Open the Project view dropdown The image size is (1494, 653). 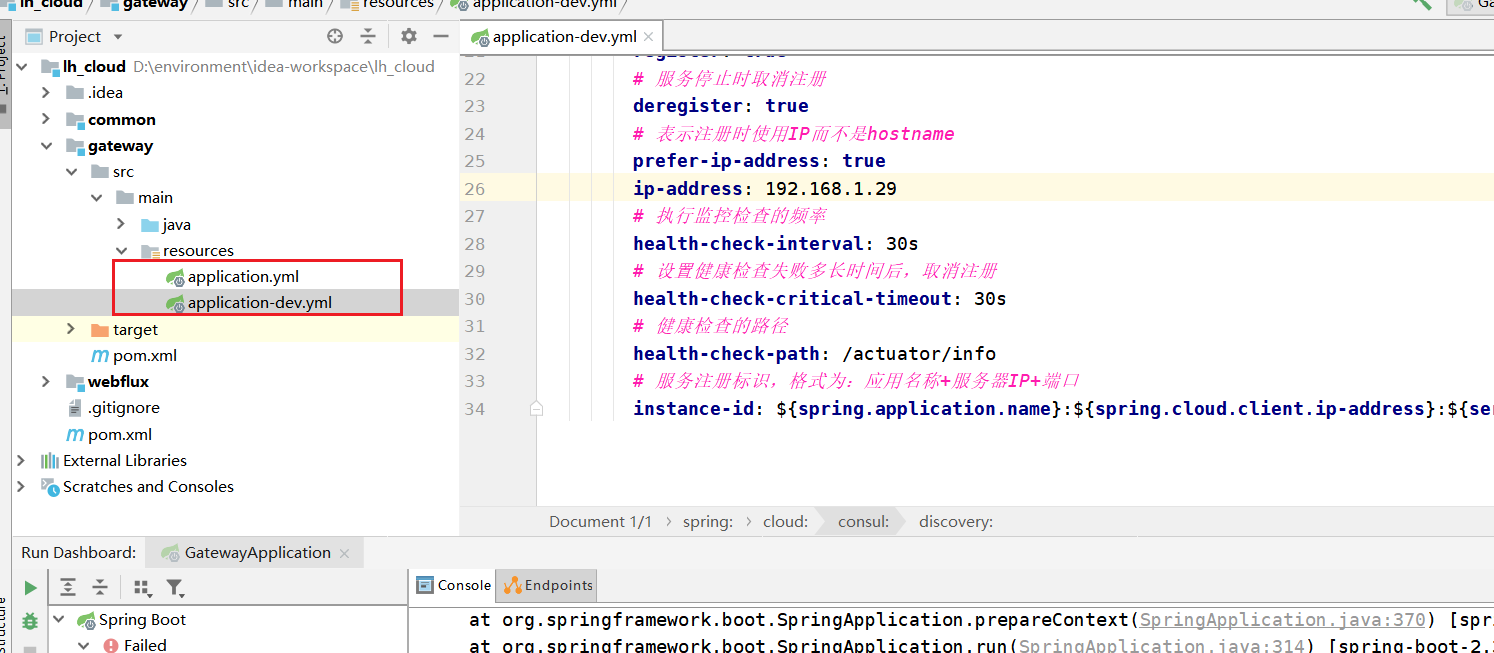(x=117, y=36)
